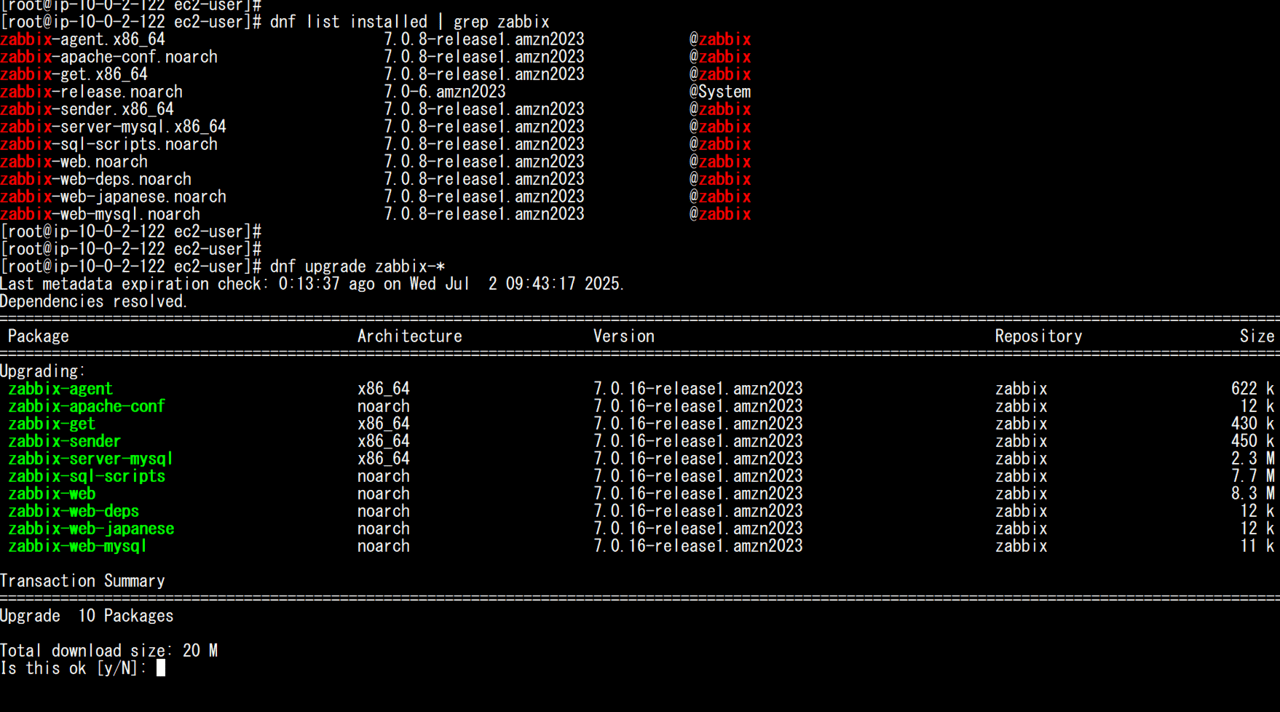
Task: Click the @System repository label
Action: tap(720, 91)
